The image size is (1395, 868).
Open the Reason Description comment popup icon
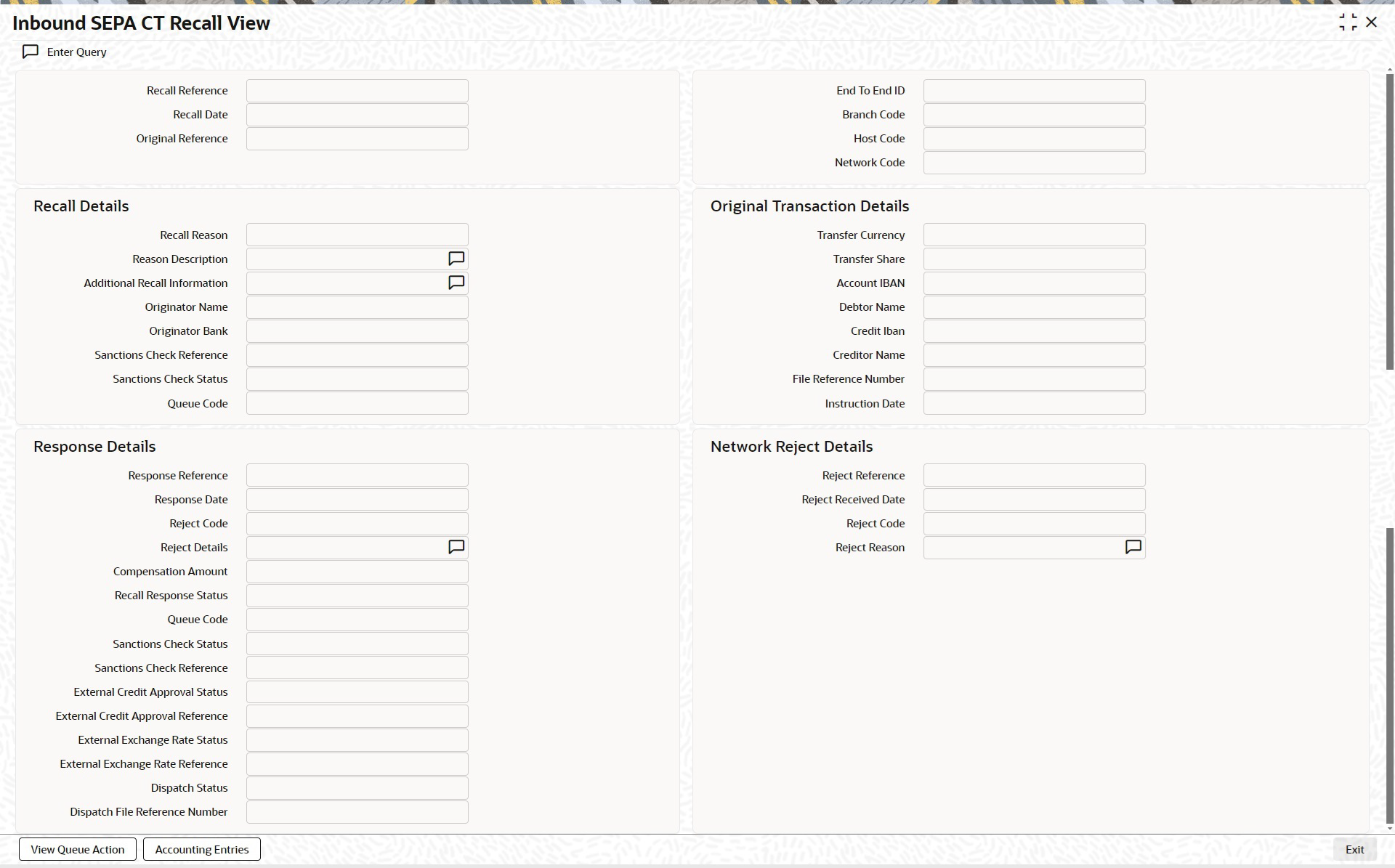(x=456, y=259)
